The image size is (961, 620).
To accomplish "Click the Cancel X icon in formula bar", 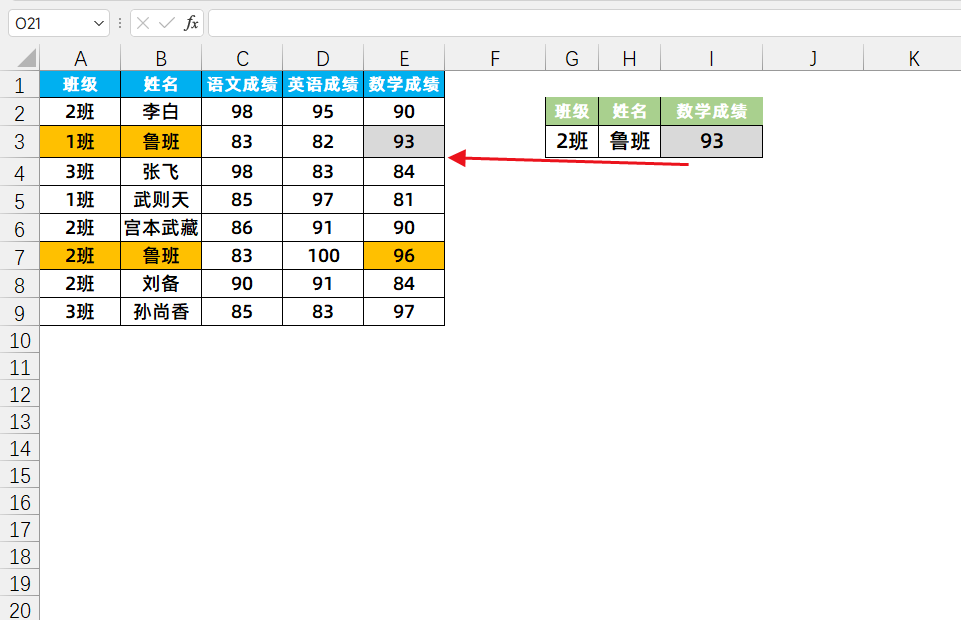I will [x=144, y=23].
